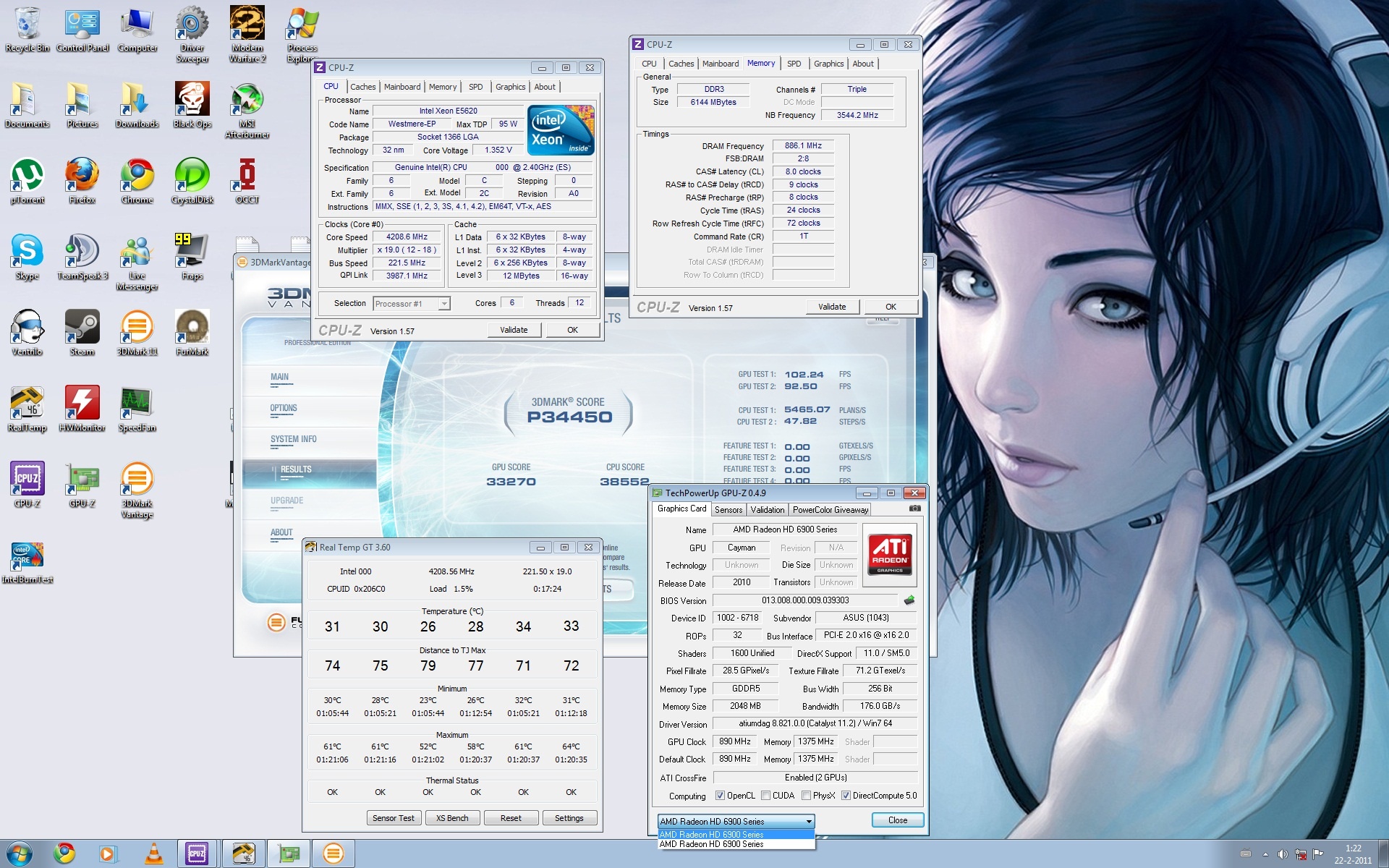Enable the CUDA checkbox
This screenshot has height=868, width=1389.
(765, 796)
